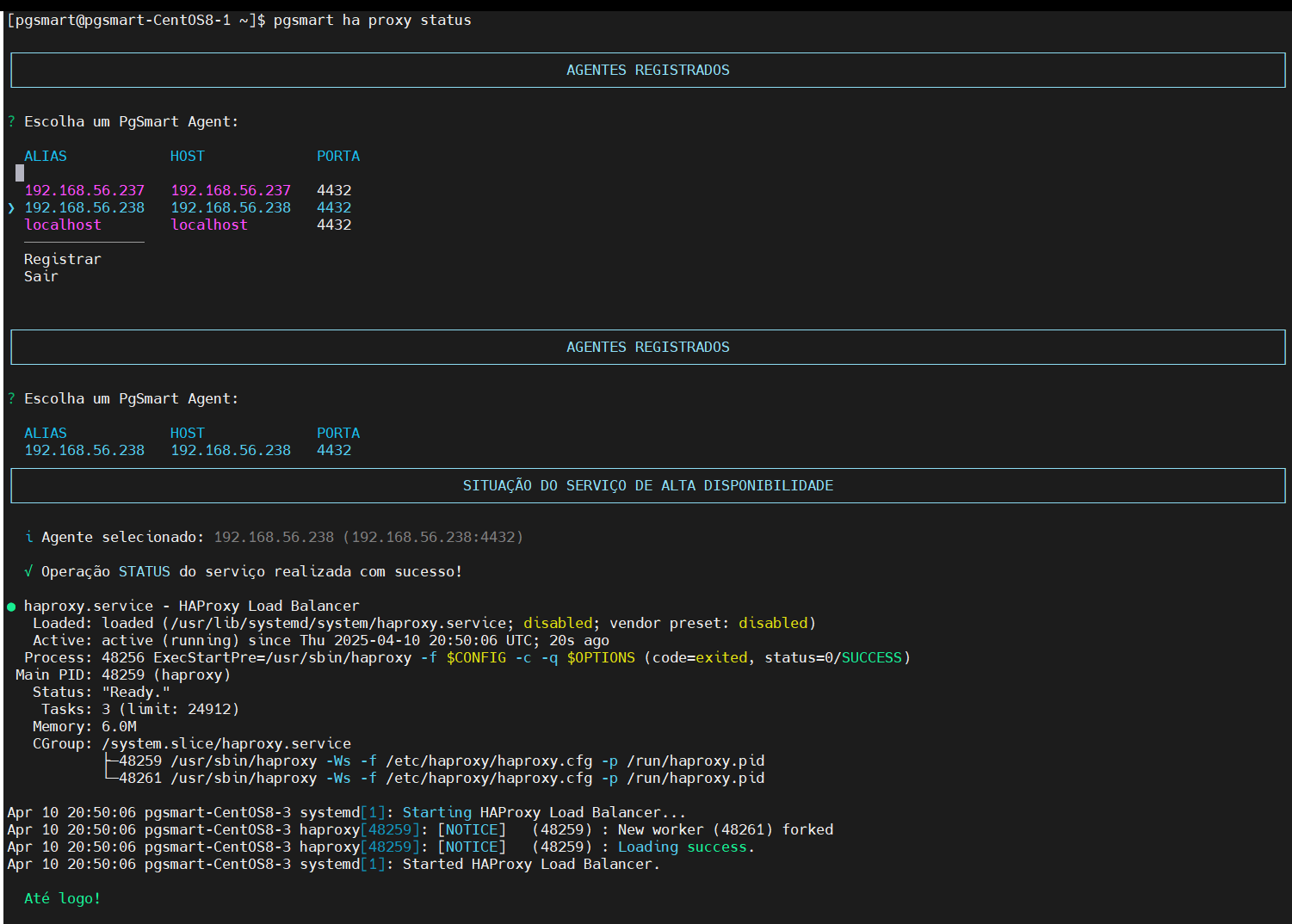Choose the Registrar option
This screenshot has width=1292, height=924.
[63, 259]
